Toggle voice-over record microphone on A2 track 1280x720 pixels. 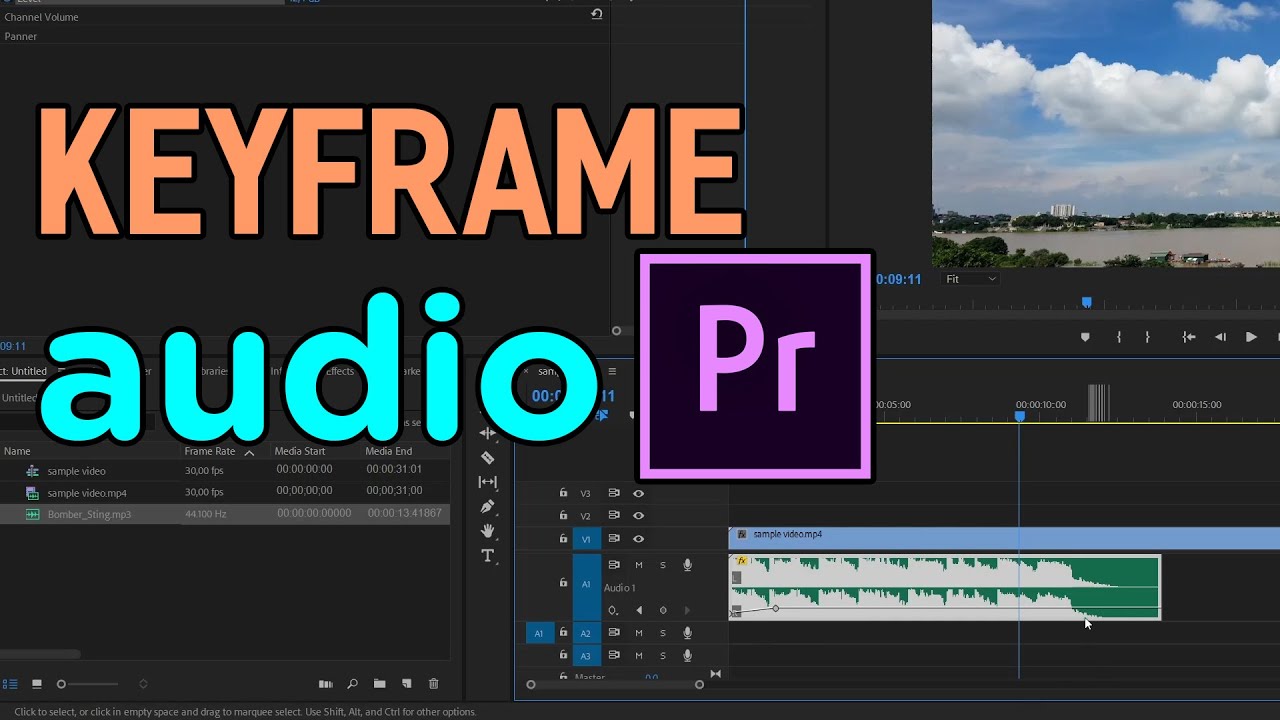click(687, 633)
